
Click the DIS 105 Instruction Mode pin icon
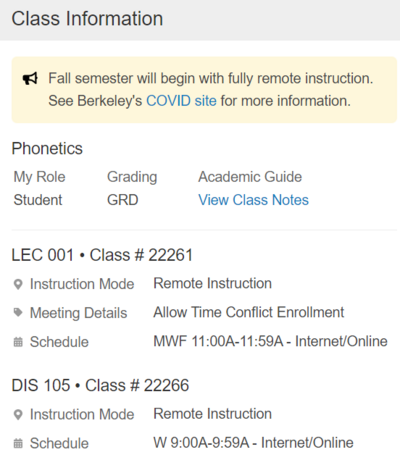pyautogui.click(x=18, y=415)
